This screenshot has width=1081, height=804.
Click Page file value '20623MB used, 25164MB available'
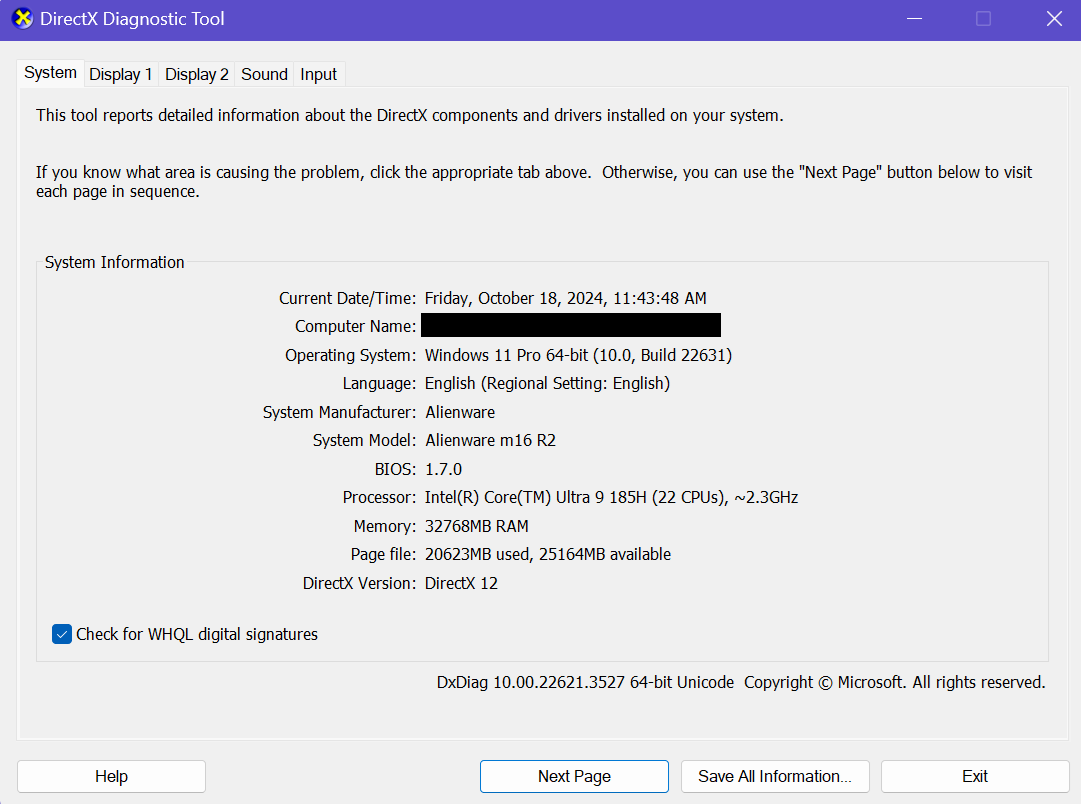coord(547,554)
